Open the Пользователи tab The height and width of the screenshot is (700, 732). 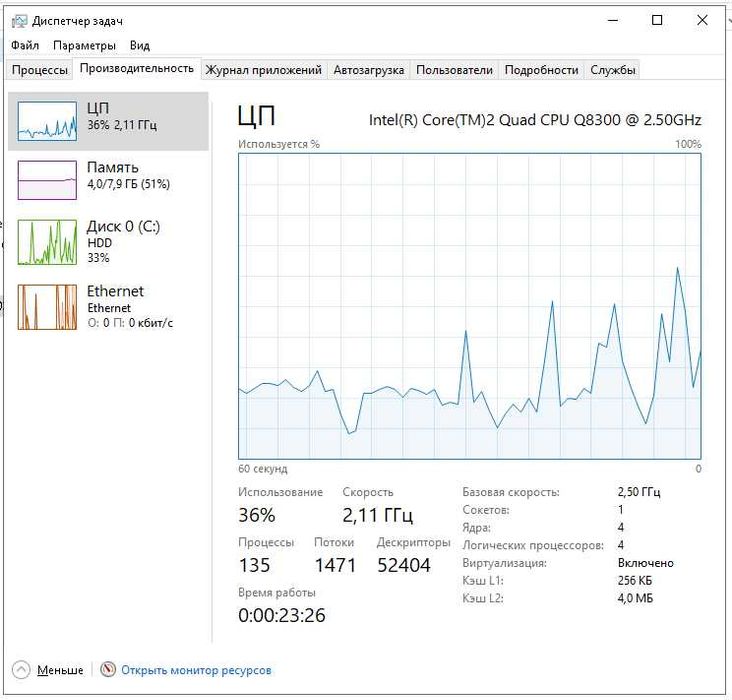pos(454,70)
